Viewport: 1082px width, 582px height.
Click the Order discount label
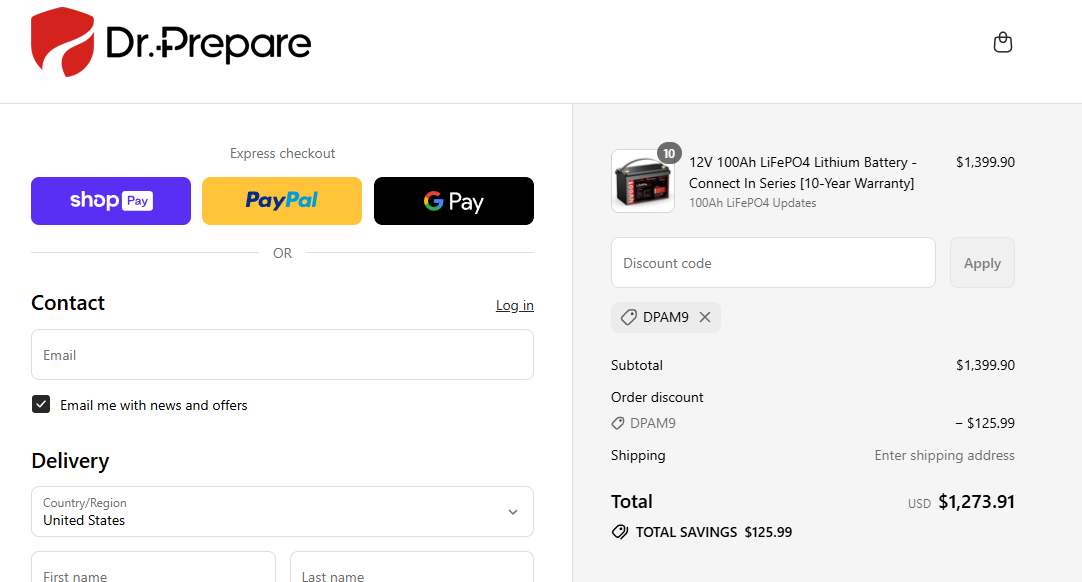pos(657,398)
